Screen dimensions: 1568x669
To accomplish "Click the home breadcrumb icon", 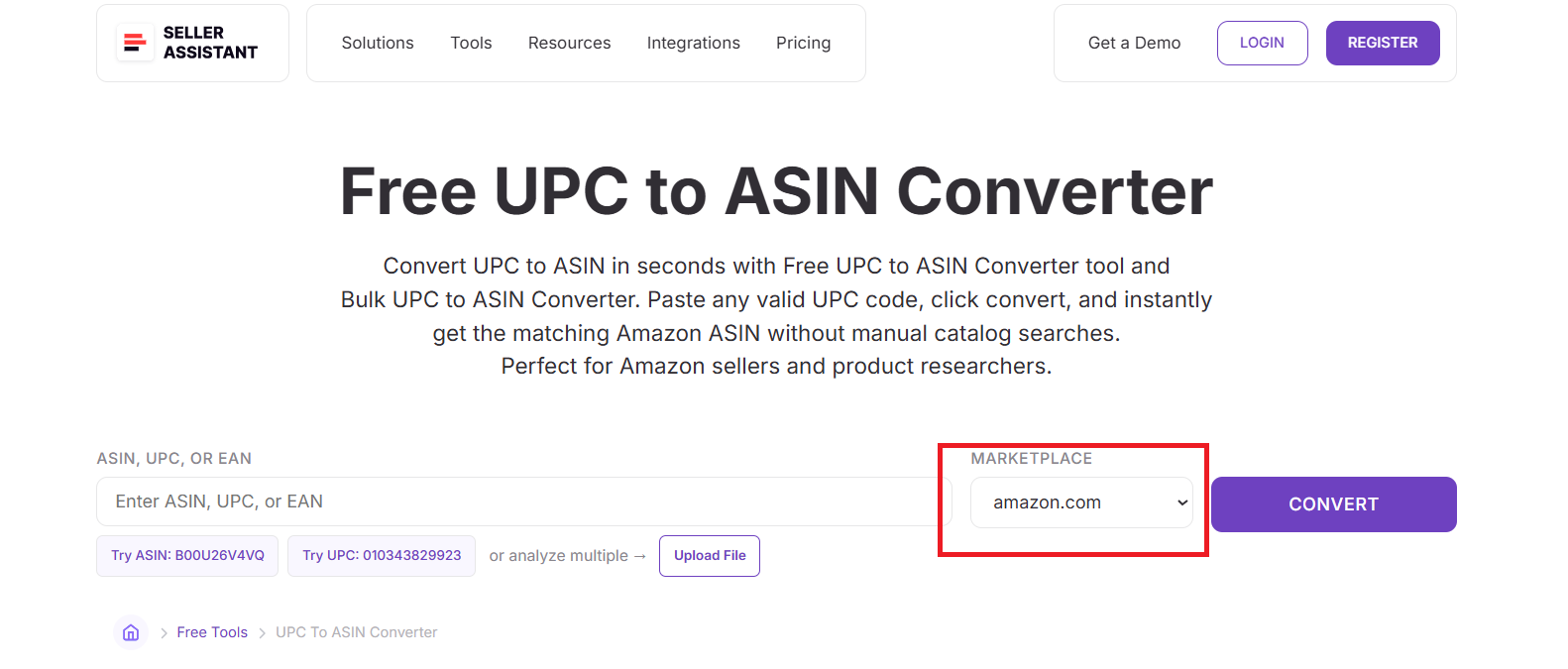I will (x=130, y=631).
